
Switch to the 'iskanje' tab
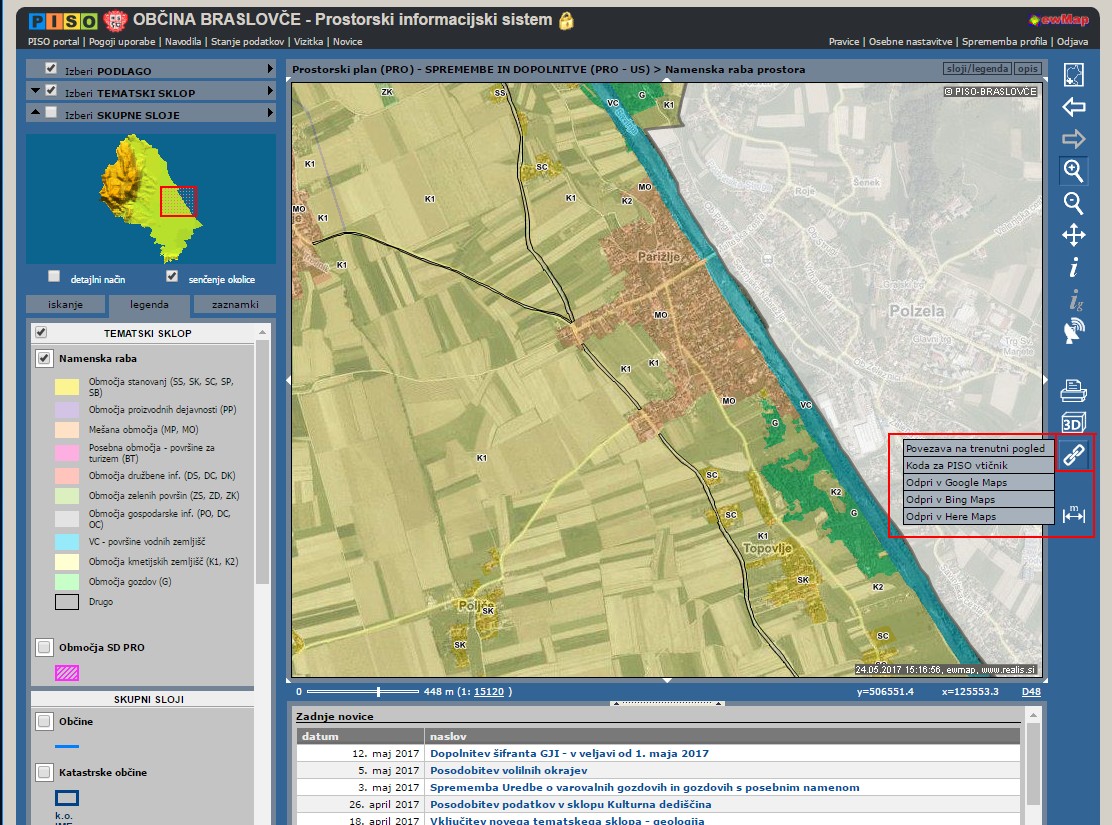tap(65, 305)
